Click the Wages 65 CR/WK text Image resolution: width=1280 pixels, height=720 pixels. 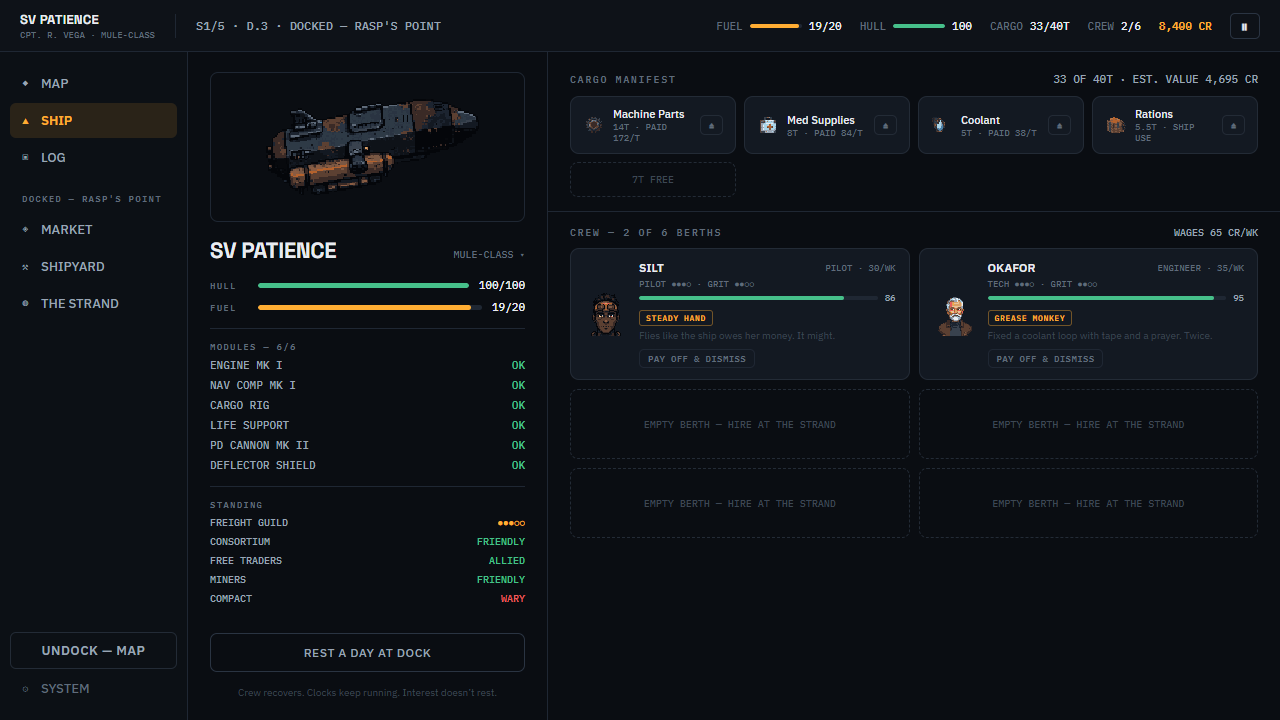click(1215, 233)
